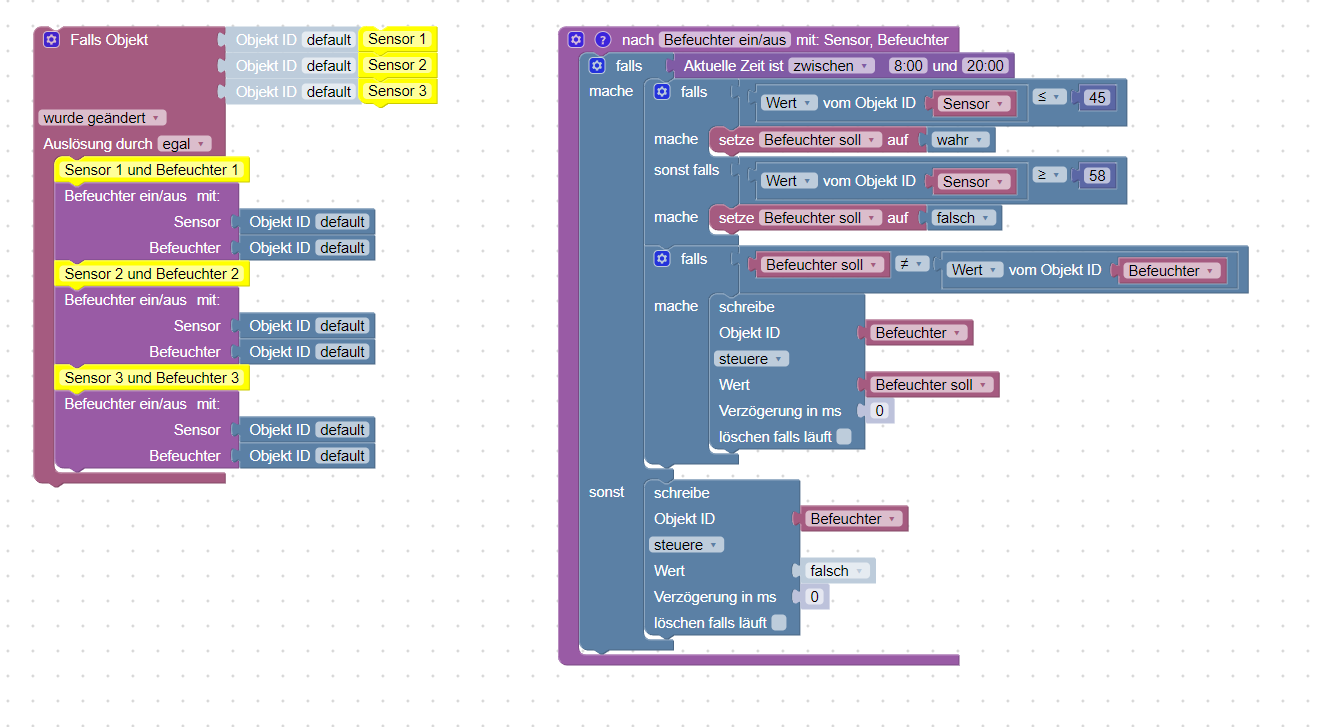Screen dimensions: 1322x727
Task: Edit Befeuchter 'default' ID under 'Sensor 3 und Befeuchter 3'
Action: click(x=342, y=456)
